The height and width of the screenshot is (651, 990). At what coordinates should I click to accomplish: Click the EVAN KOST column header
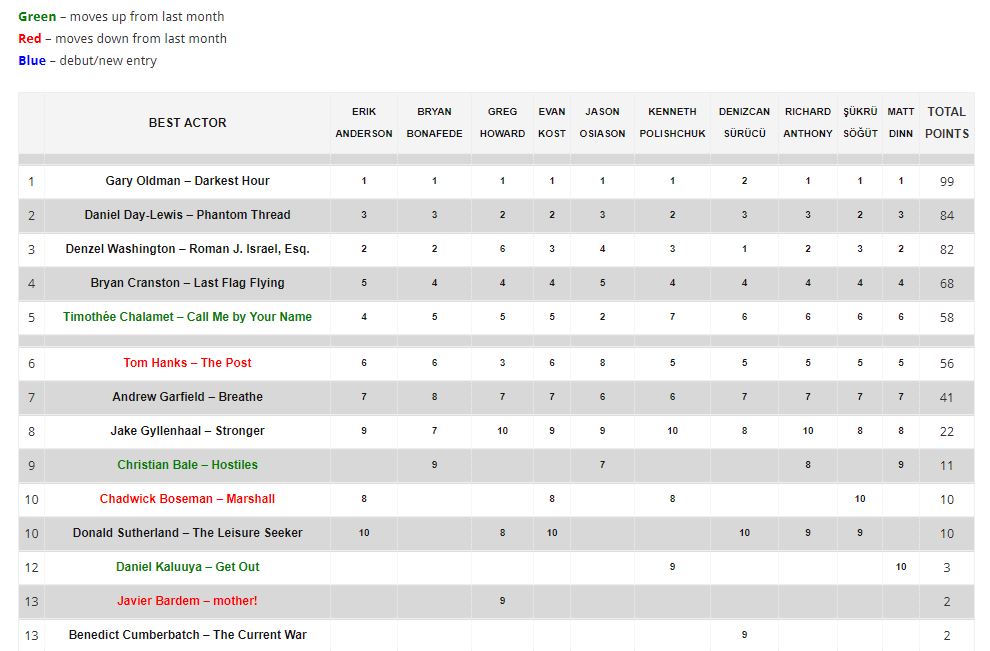(x=552, y=122)
